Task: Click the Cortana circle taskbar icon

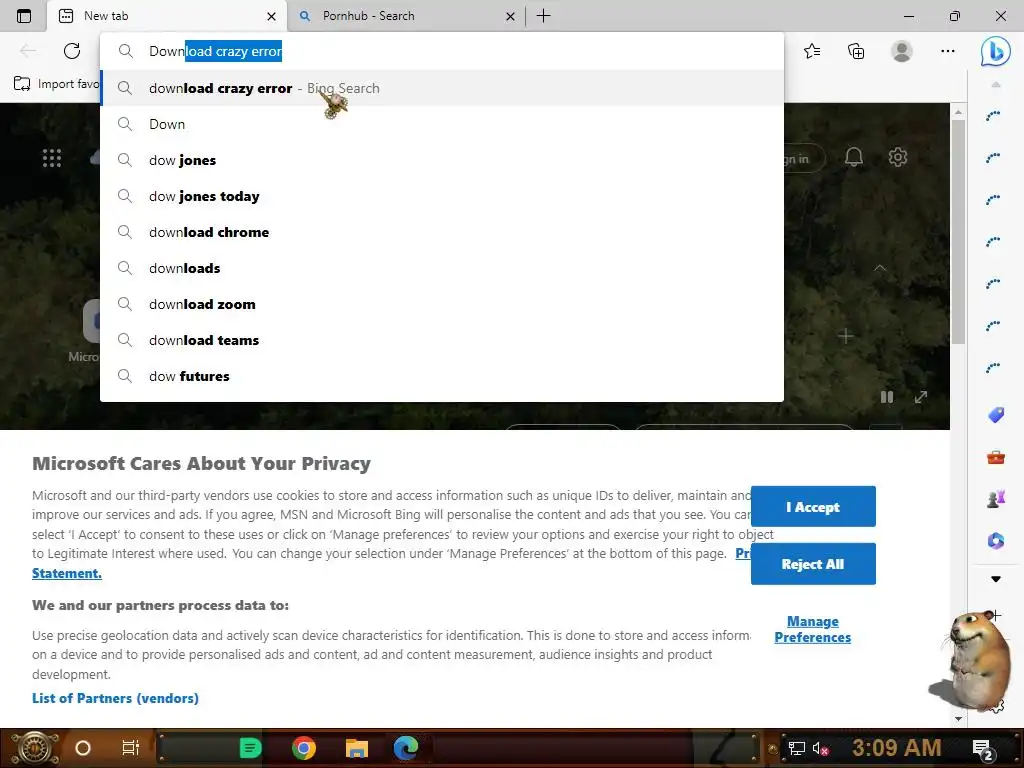Action: 83,748
